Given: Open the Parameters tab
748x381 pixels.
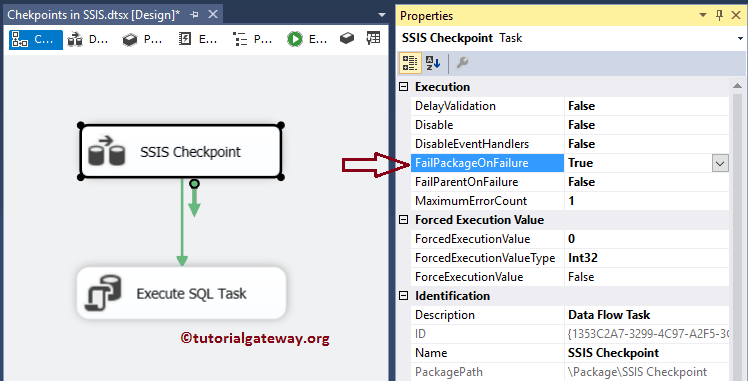Looking at the screenshot, I should point(143,40).
